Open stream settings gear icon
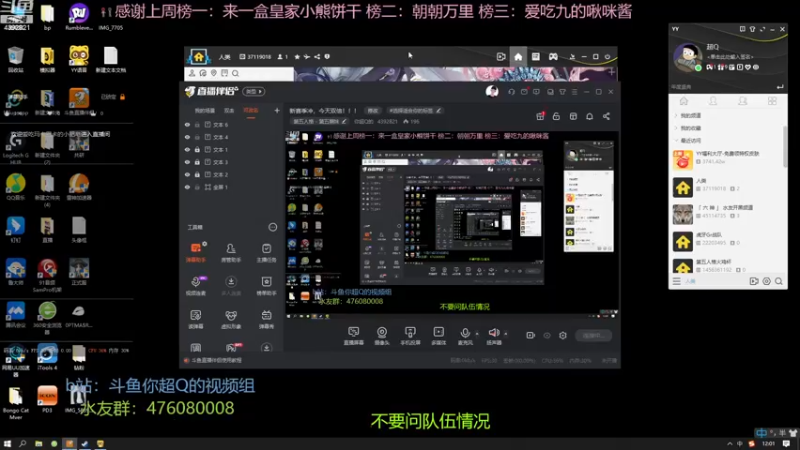Screen dimensions: 800x450 click(563, 335)
